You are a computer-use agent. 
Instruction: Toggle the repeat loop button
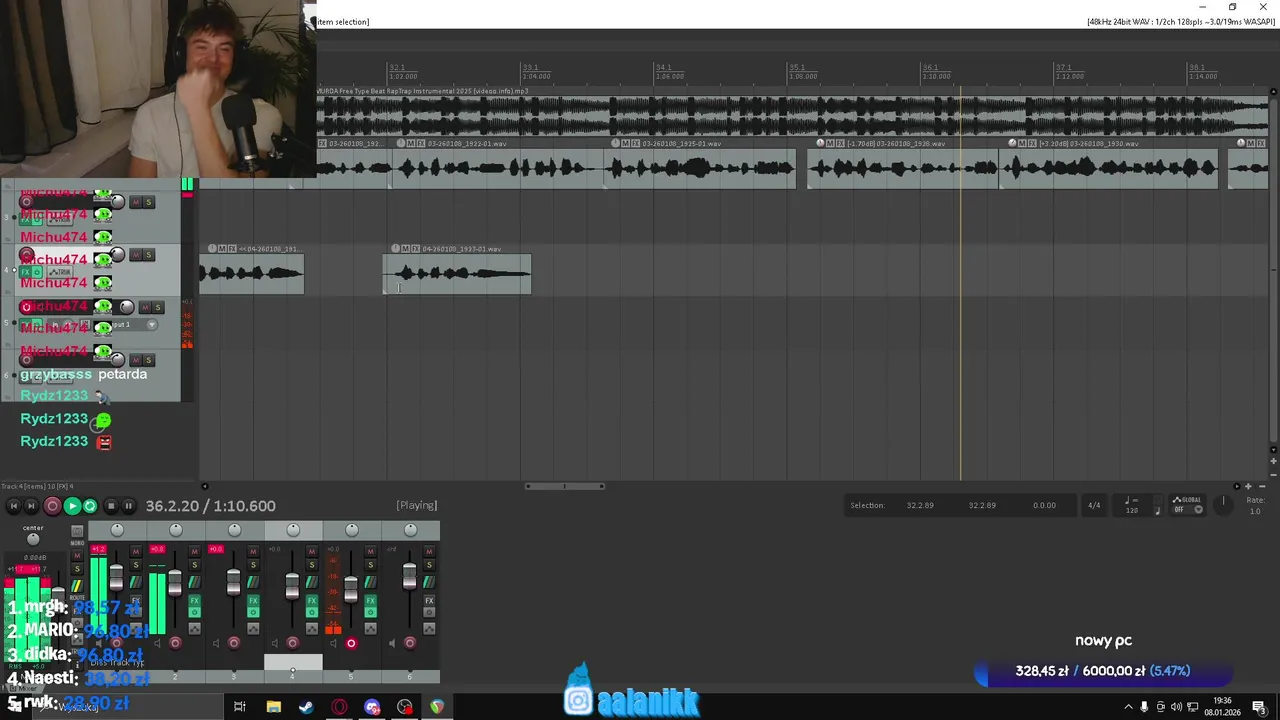(90, 506)
